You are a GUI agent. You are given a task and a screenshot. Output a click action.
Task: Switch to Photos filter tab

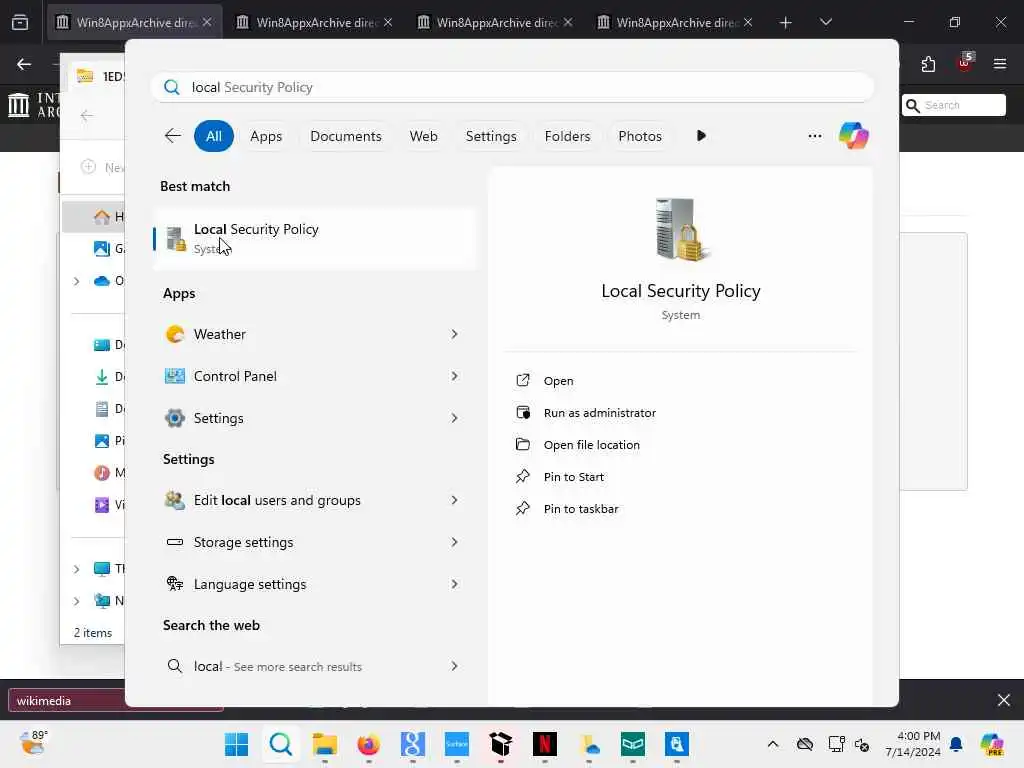coord(639,136)
